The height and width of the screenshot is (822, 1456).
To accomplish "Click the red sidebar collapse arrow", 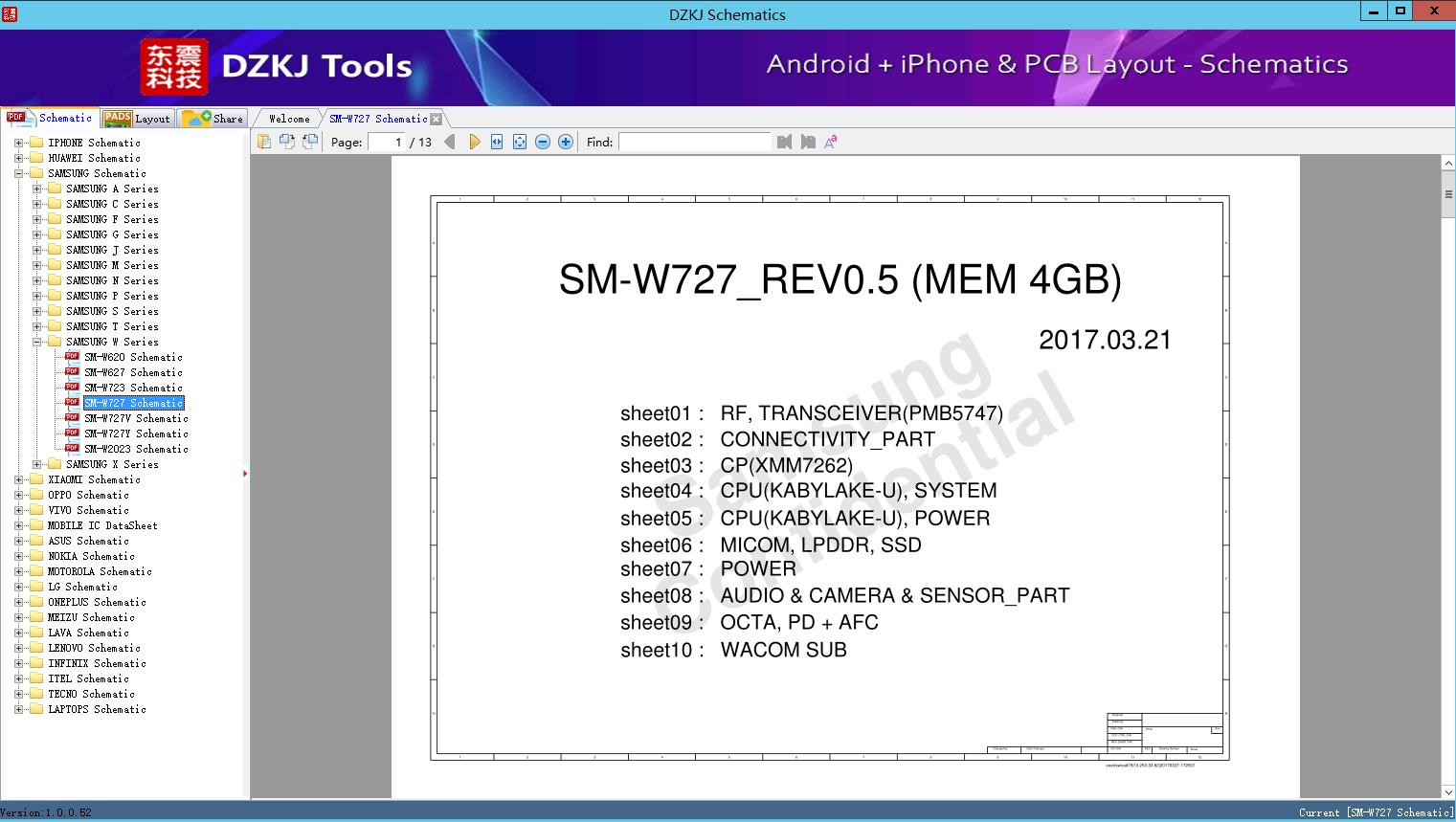I will (245, 473).
